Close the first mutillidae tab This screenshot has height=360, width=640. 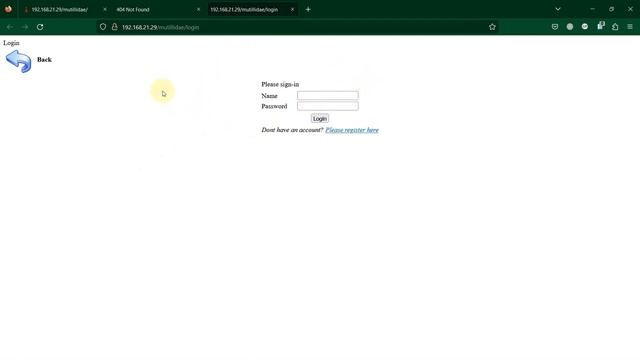click(105, 9)
